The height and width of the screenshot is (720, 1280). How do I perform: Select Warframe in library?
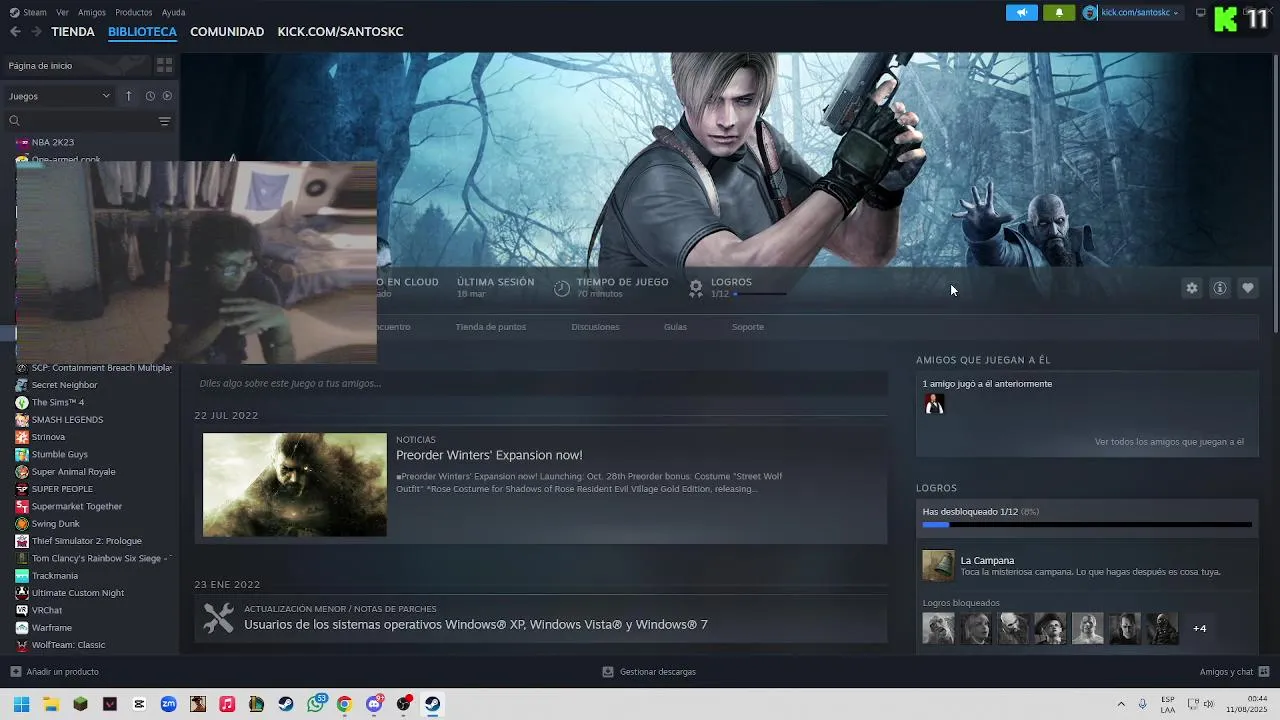point(52,628)
